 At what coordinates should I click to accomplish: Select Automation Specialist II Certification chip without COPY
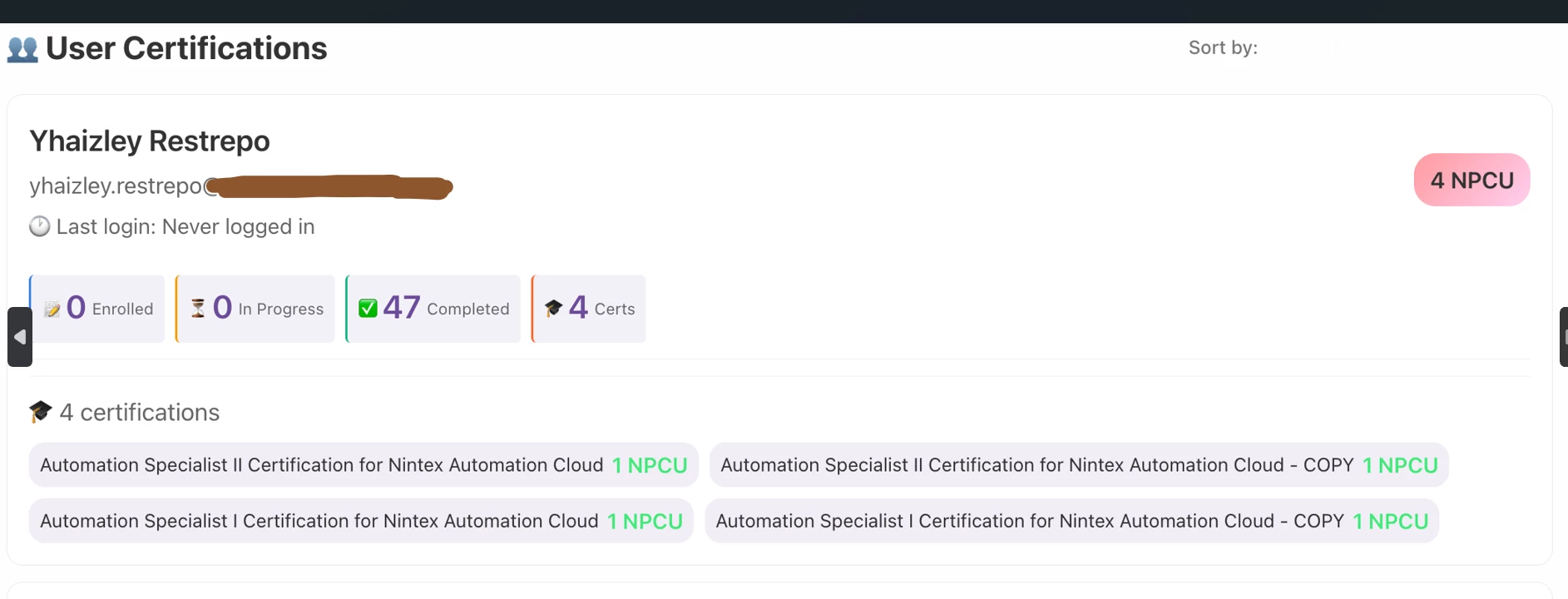tap(364, 465)
